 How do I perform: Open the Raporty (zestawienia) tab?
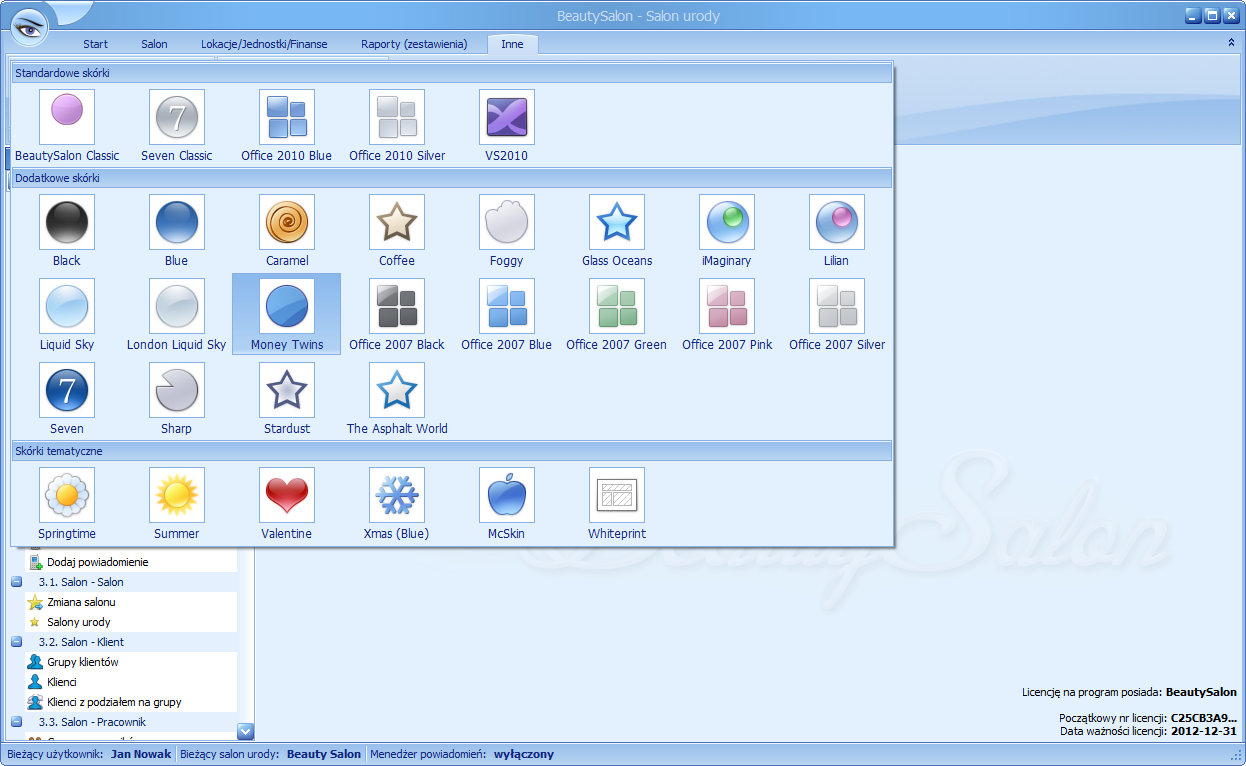pos(414,44)
